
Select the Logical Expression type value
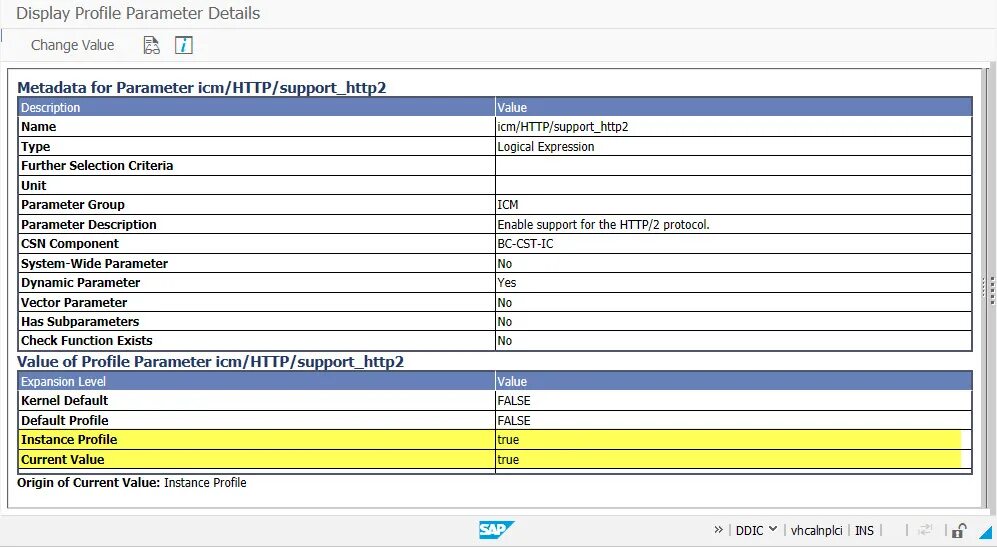tap(546, 146)
